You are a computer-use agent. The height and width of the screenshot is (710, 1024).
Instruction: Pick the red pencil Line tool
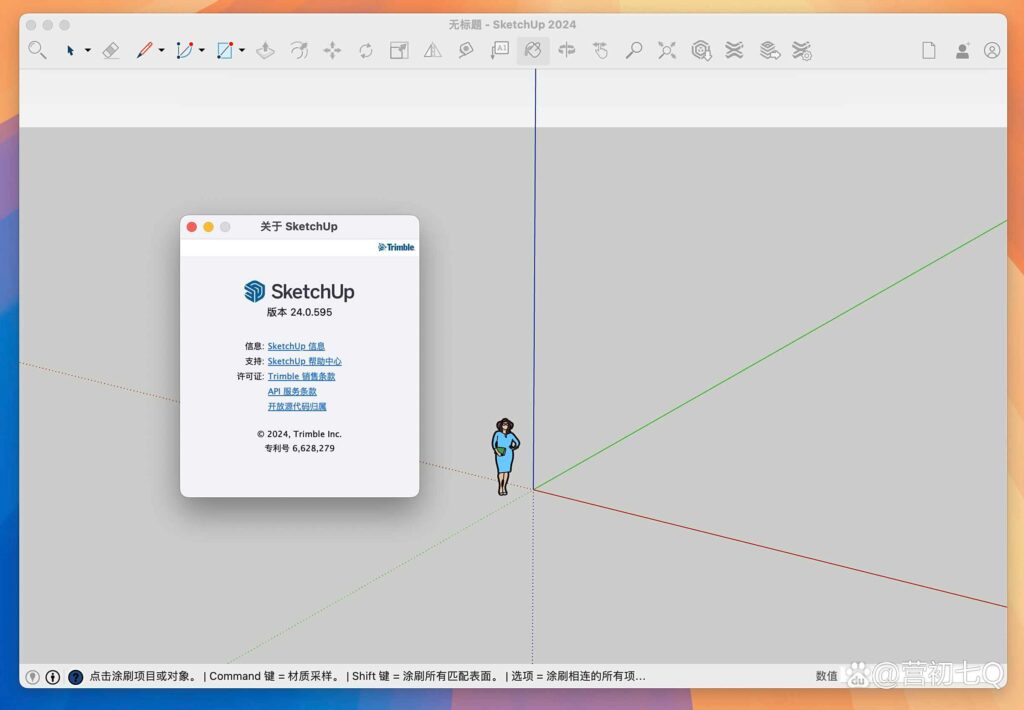(x=144, y=50)
